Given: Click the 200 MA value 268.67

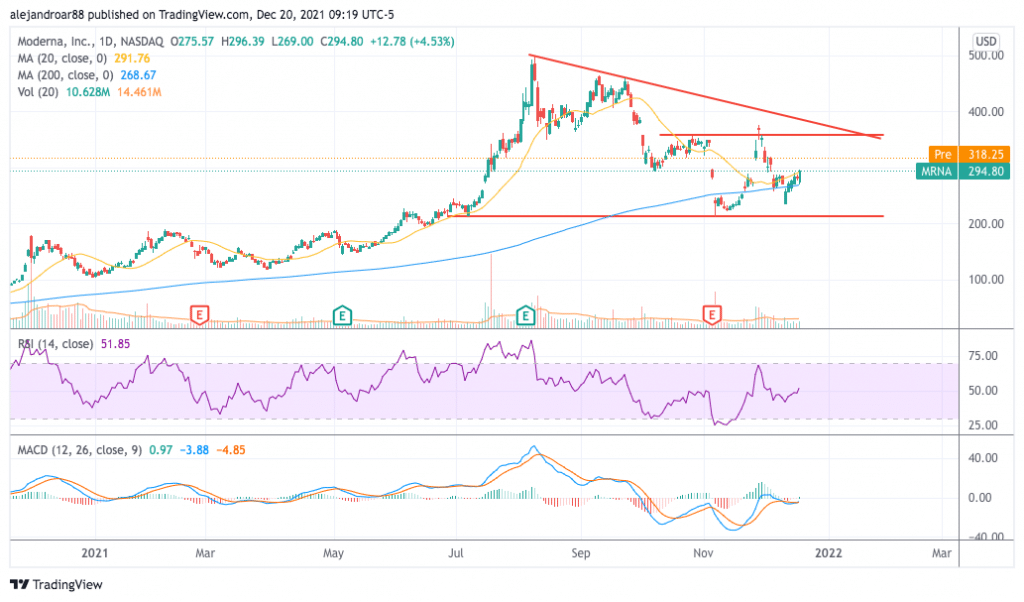Looking at the screenshot, I should pos(138,75).
